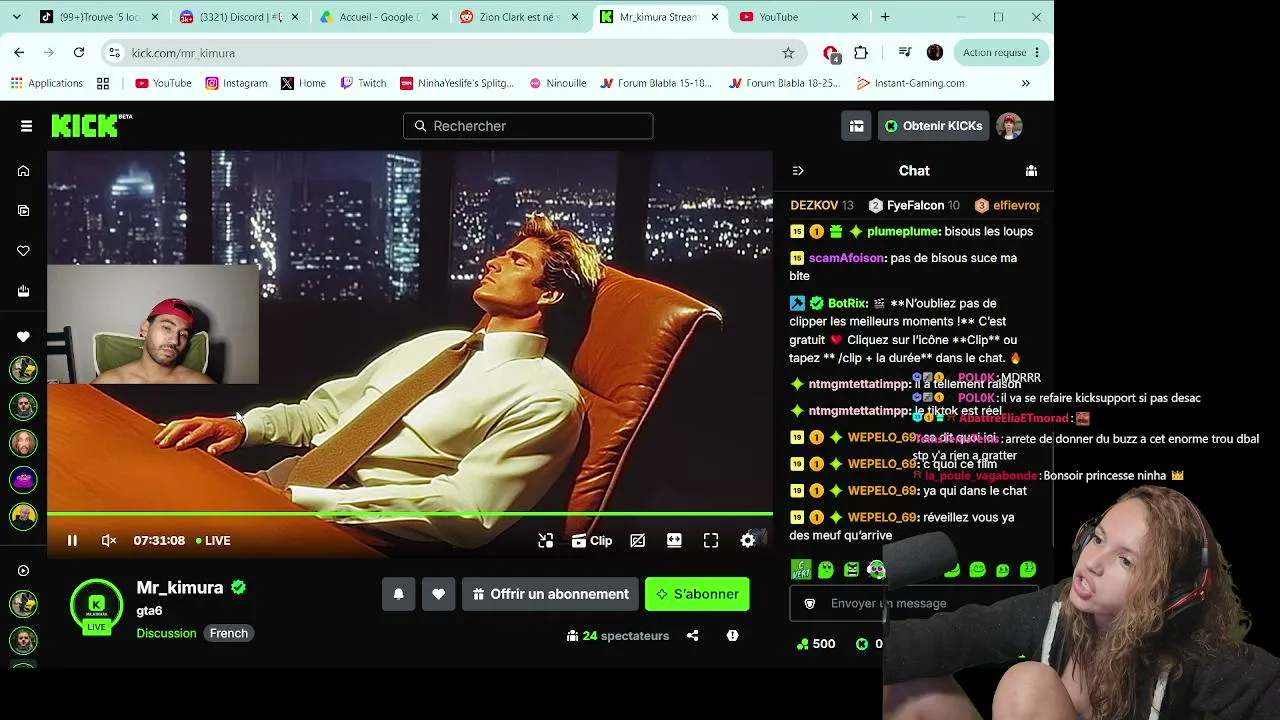Click in the Rechercher search field

coord(528,126)
